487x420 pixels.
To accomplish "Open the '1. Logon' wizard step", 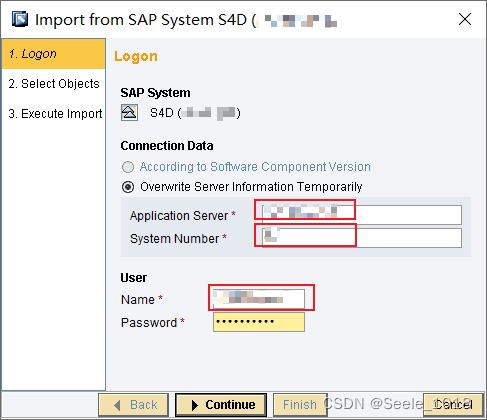I will click(54, 54).
